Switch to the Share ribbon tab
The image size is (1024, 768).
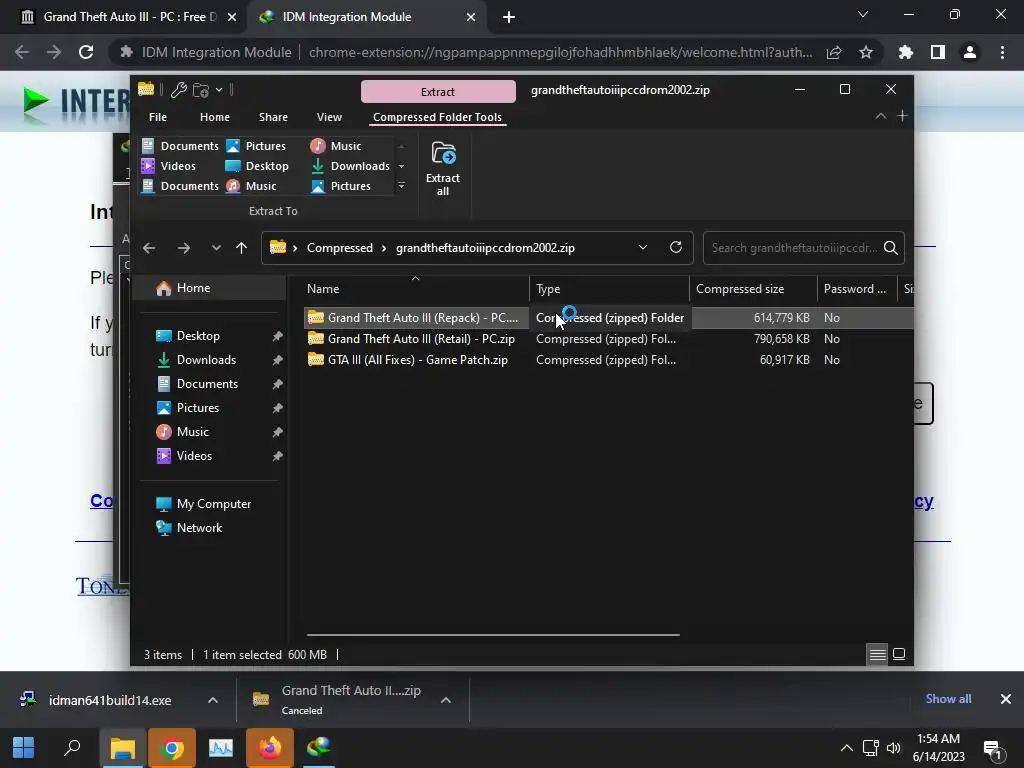[273, 117]
